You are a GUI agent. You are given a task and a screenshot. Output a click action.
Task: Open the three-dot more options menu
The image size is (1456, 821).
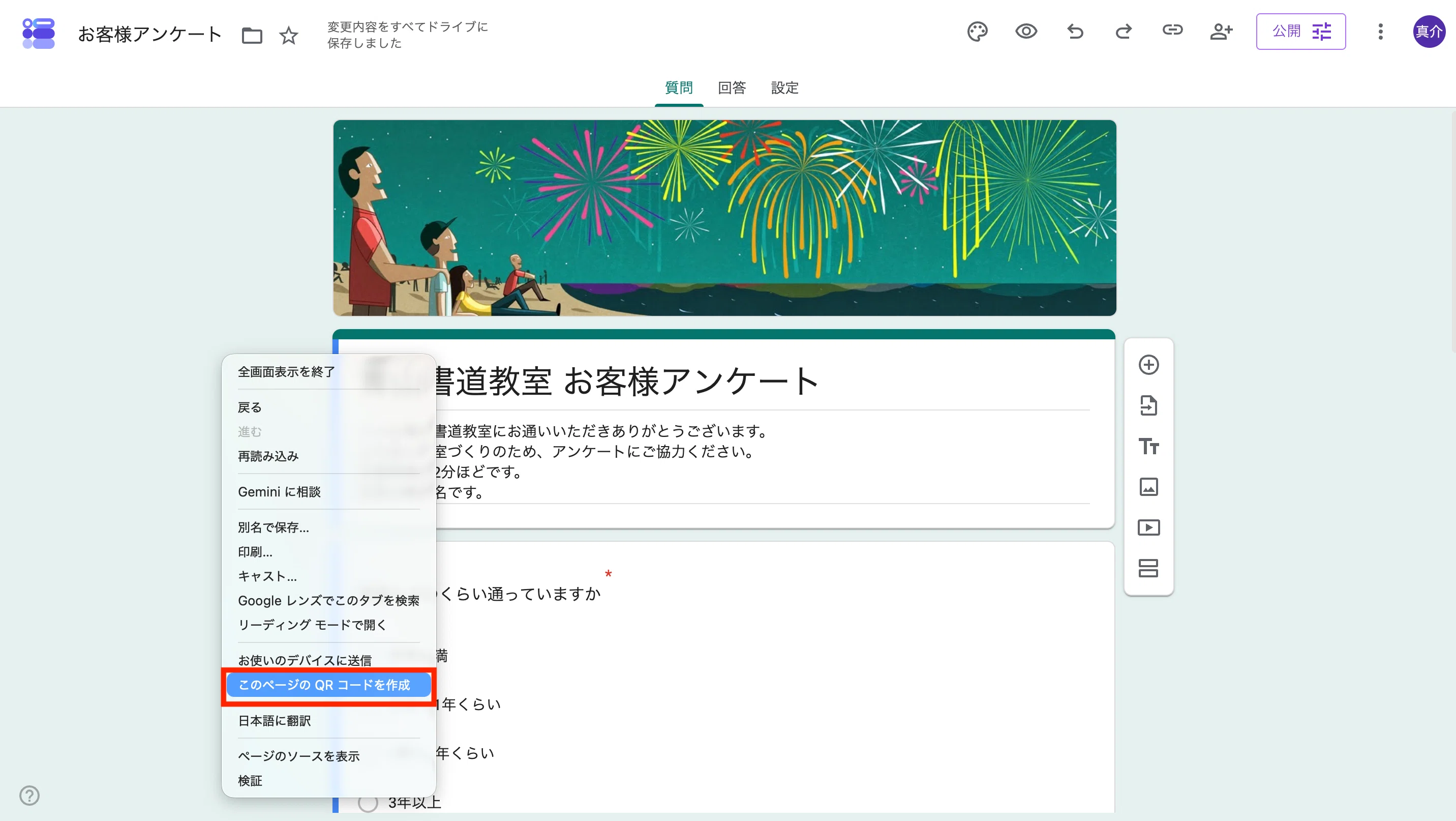click(x=1380, y=32)
